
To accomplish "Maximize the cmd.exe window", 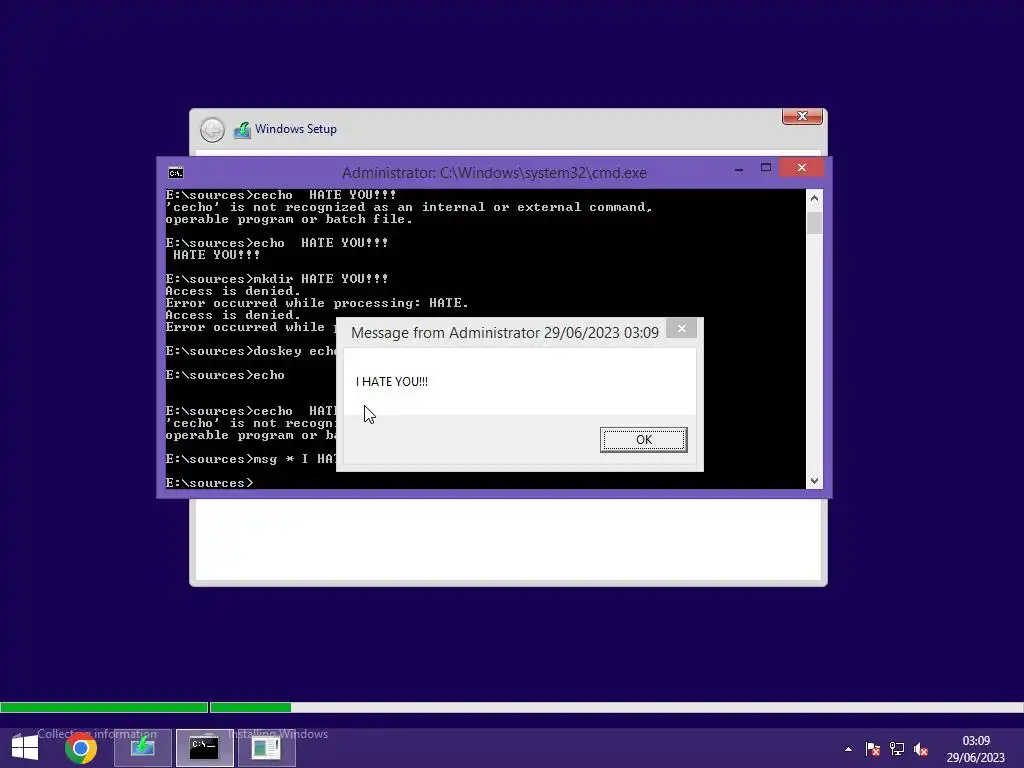I will (x=765, y=168).
